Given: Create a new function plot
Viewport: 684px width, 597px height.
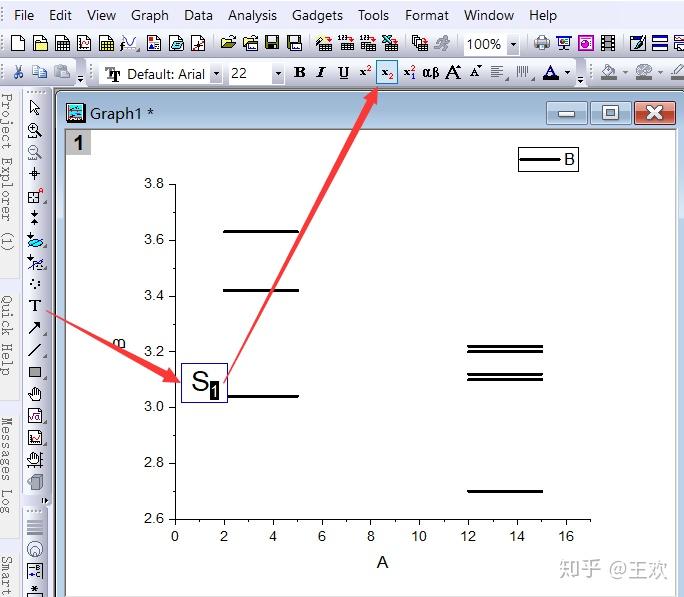Looking at the screenshot, I should [129, 43].
